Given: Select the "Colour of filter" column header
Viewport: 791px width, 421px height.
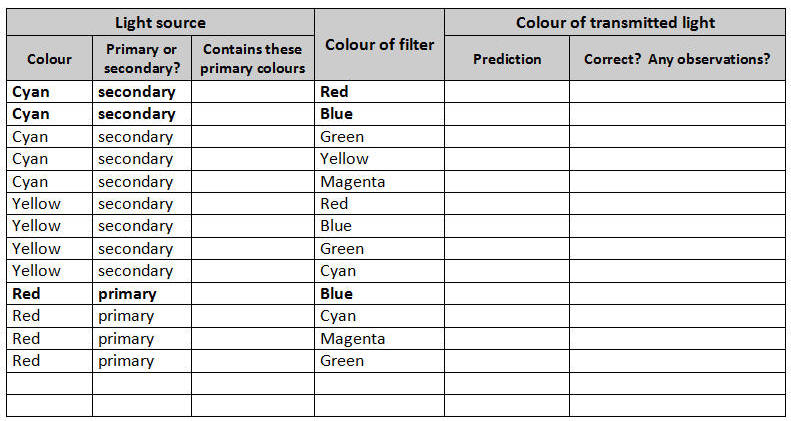Looking at the screenshot, I should click(379, 45).
